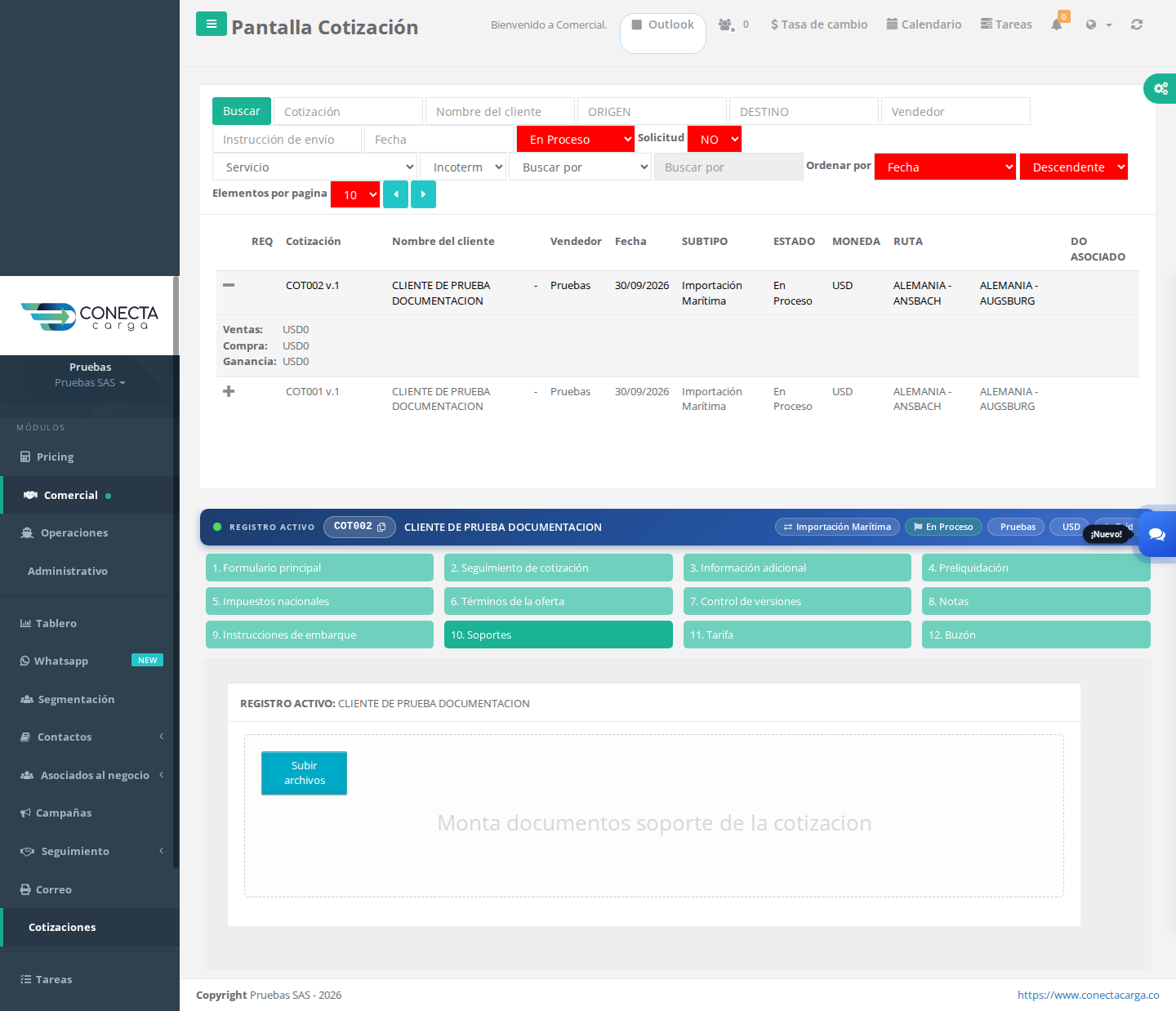The height and width of the screenshot is (1011, 1176).
Task: Open the 9. Instrucciones de embarque tab
Action: 319,635
